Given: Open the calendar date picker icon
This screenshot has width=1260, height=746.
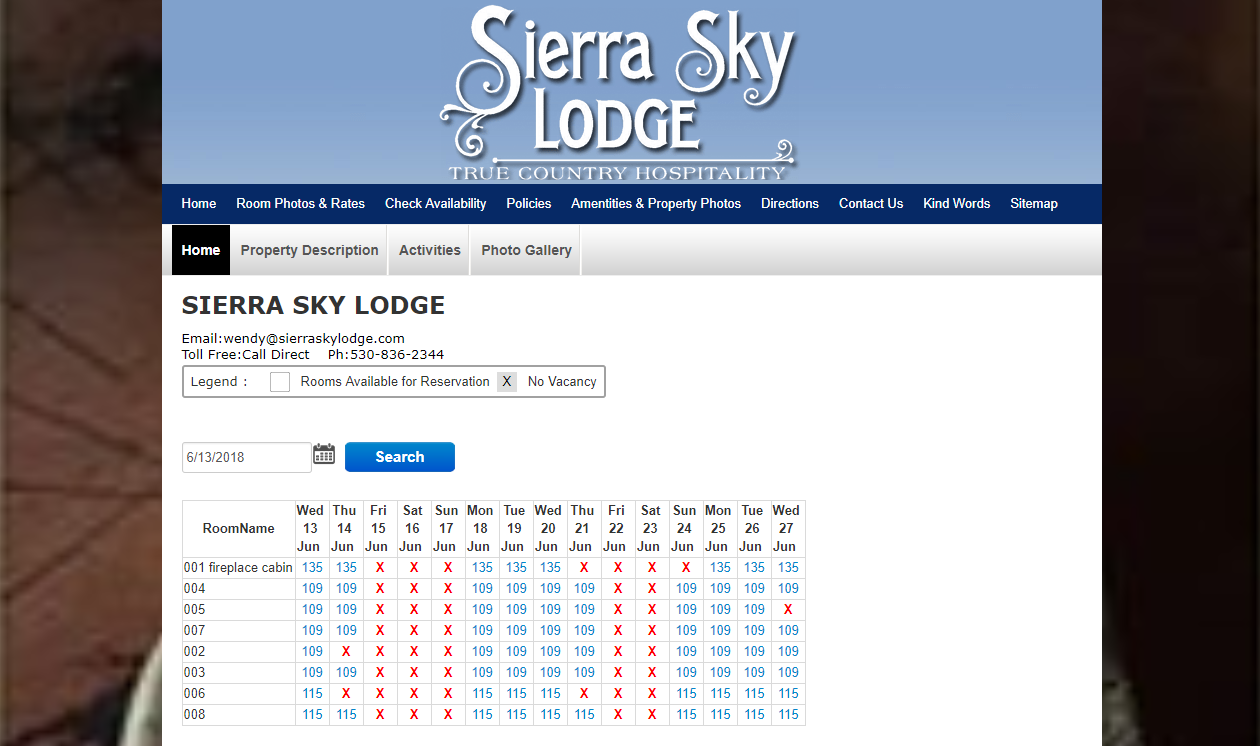Looking at the screenshot, I should [x=324, y=455].
